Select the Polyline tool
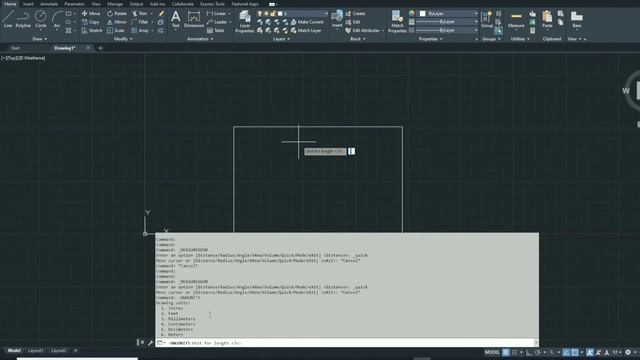This screenshot has height=360, width=640. point(23,19)
